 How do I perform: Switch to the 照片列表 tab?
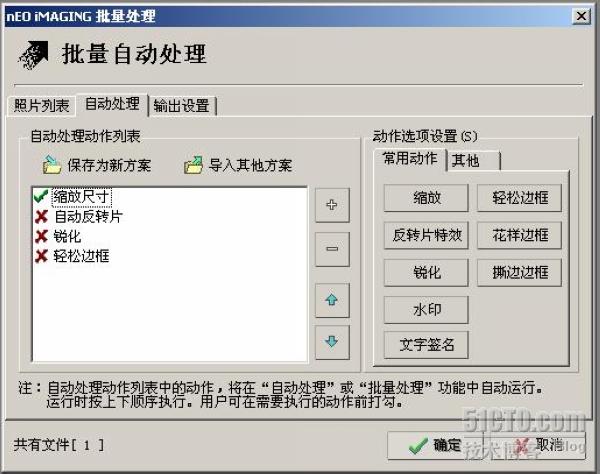[x=41, y=106]
